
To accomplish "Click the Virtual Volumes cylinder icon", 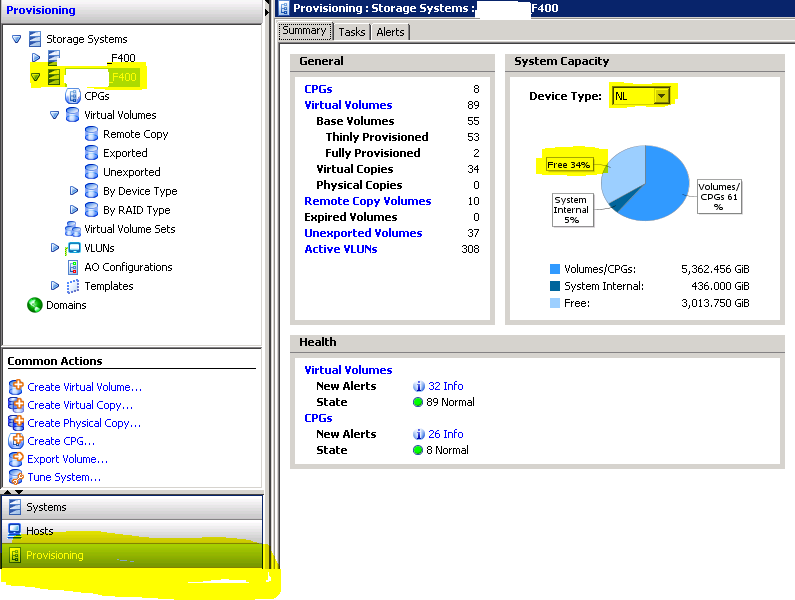I will point(73,115).
